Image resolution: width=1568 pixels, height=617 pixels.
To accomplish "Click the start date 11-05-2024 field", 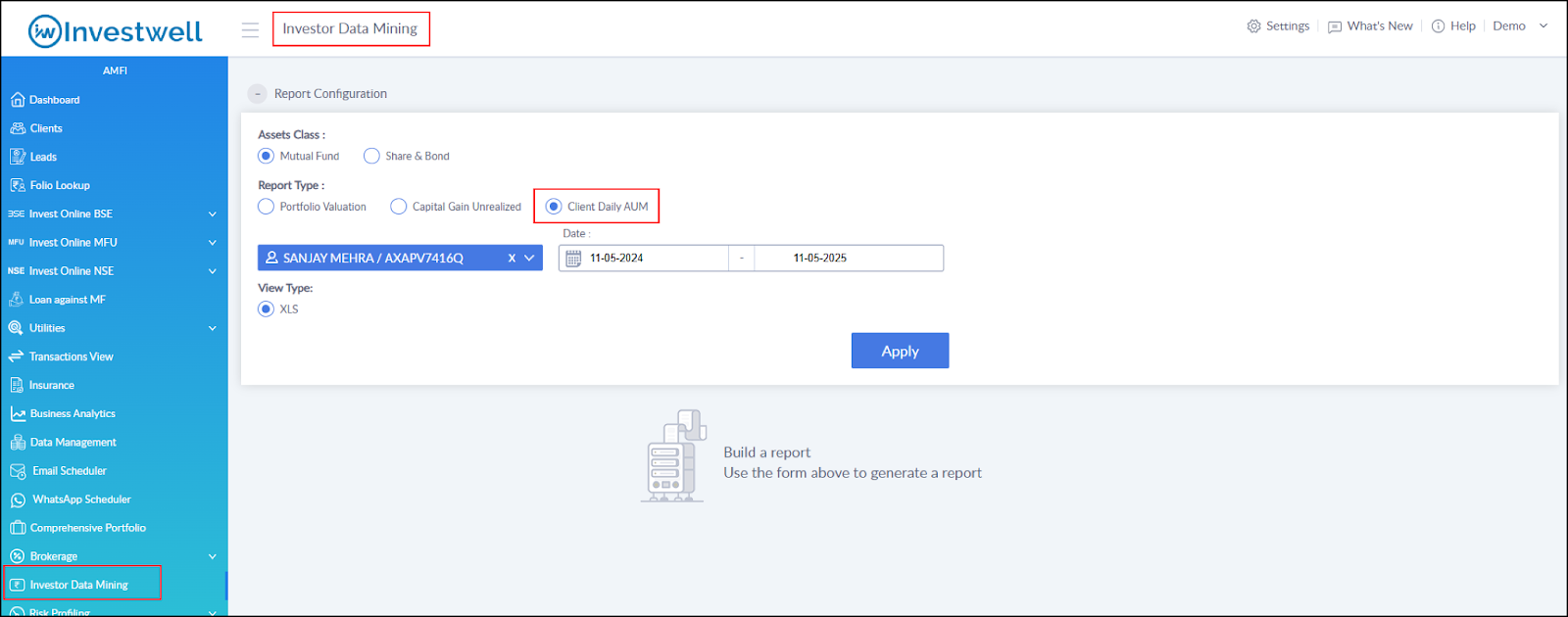I will [x=644, y=259].
